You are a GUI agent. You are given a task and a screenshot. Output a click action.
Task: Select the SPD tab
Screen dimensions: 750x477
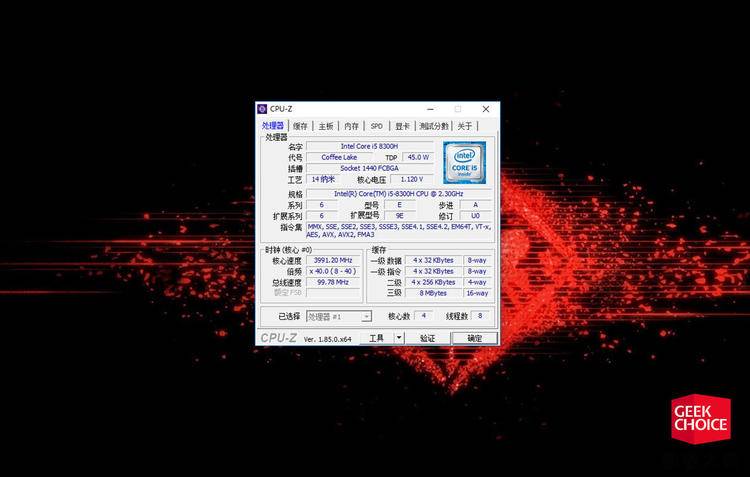click(x=376, y=126)
